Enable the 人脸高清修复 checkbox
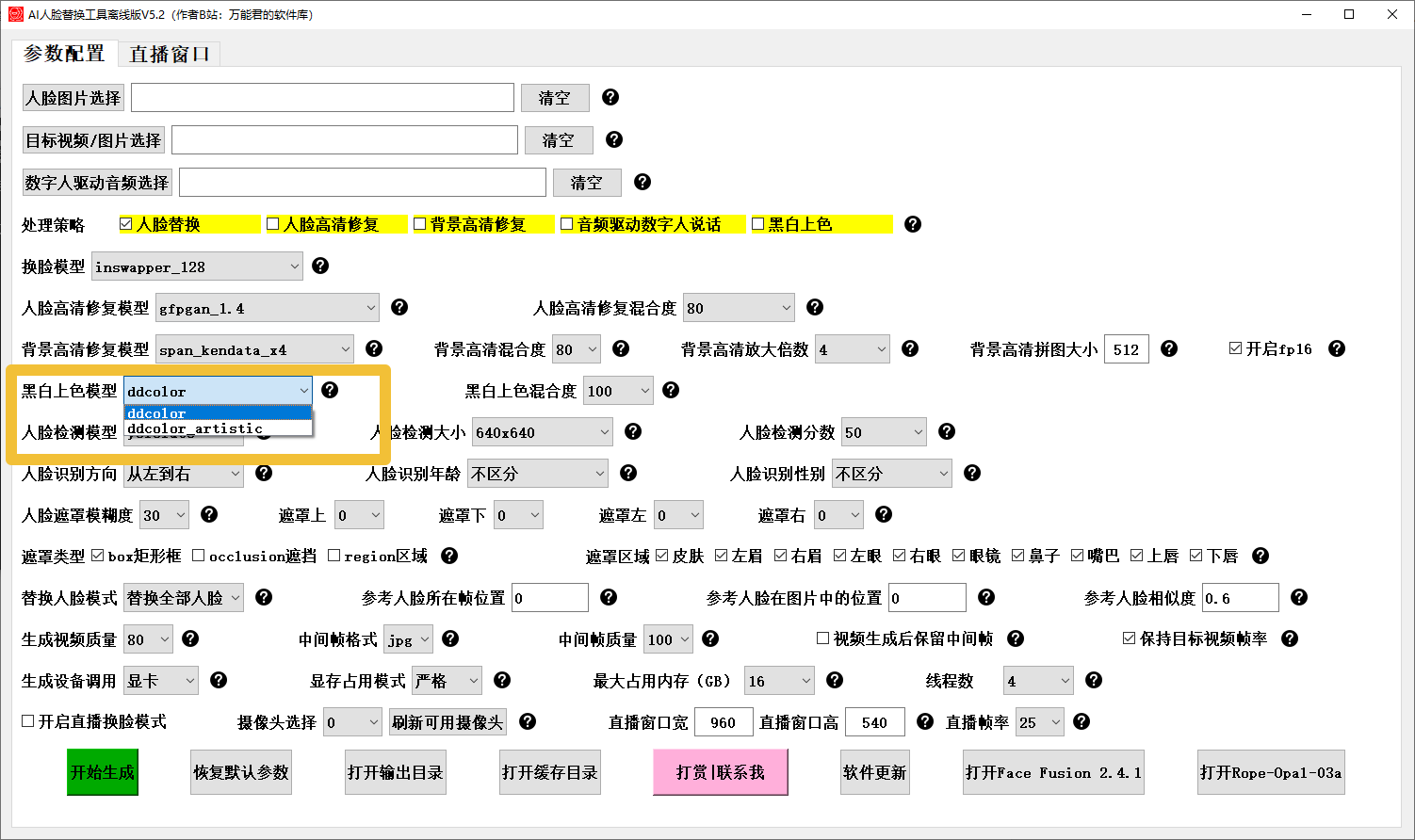1415x840 pixels. tap(273, 224)
